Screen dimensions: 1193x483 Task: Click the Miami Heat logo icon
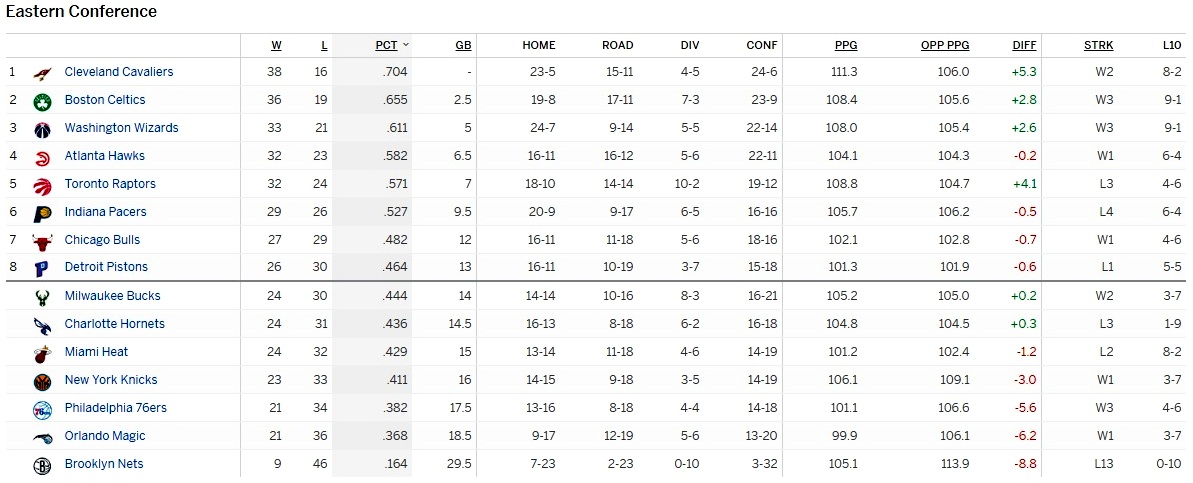42,353
